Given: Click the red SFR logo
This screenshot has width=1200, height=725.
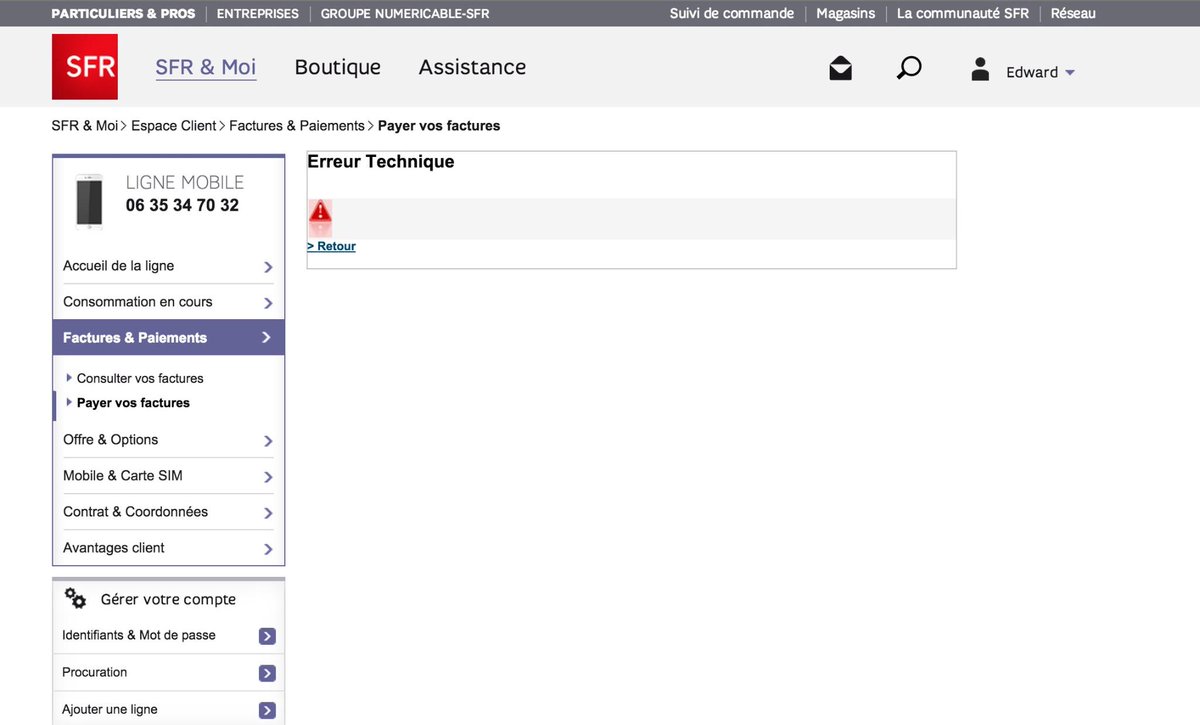Looking at the screenshot, I should [x=85, y=67].
